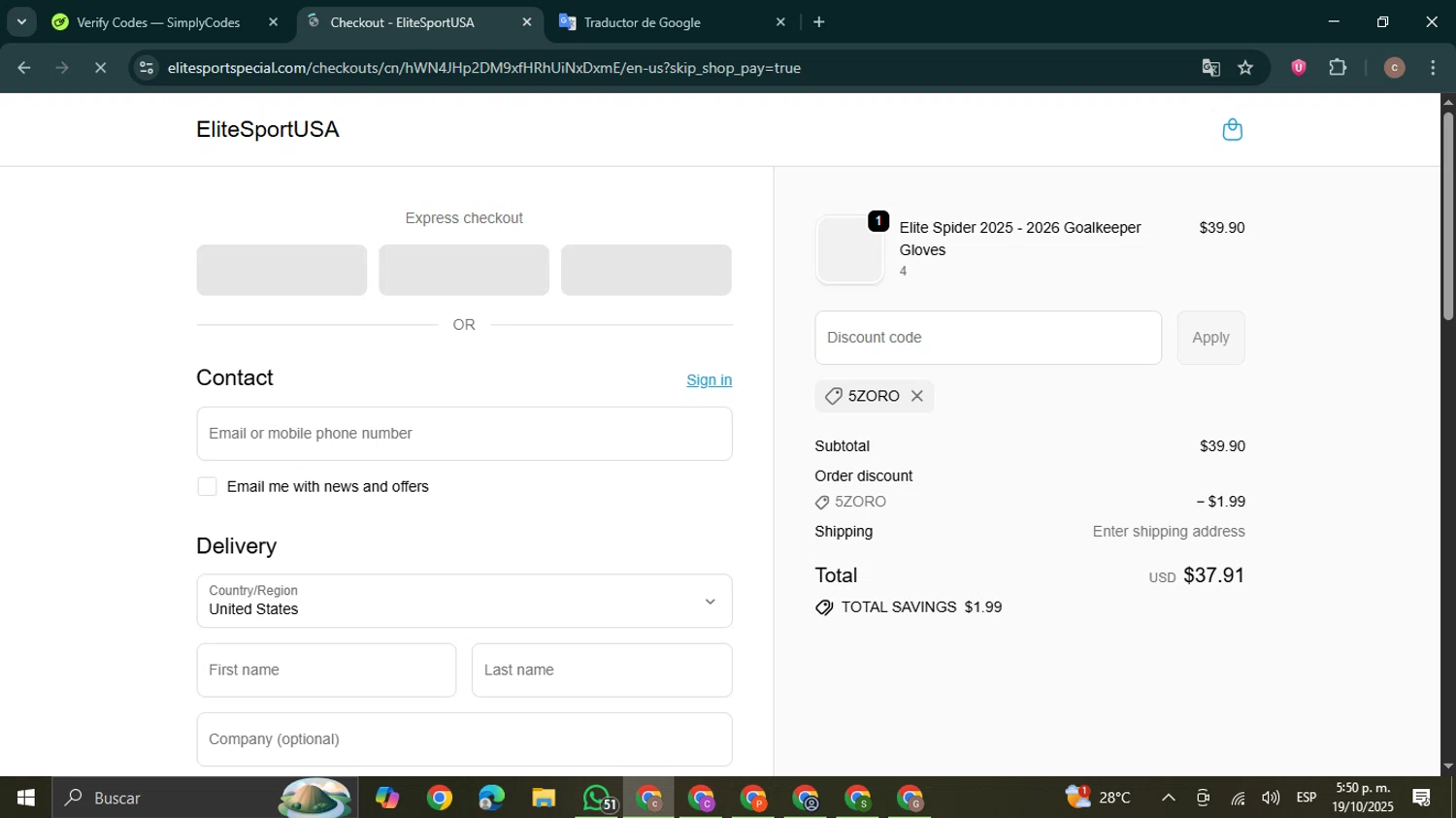The width and height of the screenshot is (1456, 818).
Task: Close the Checkout EliteSportUSA tab
Action: pyautogui.click(x=527, y=22)
